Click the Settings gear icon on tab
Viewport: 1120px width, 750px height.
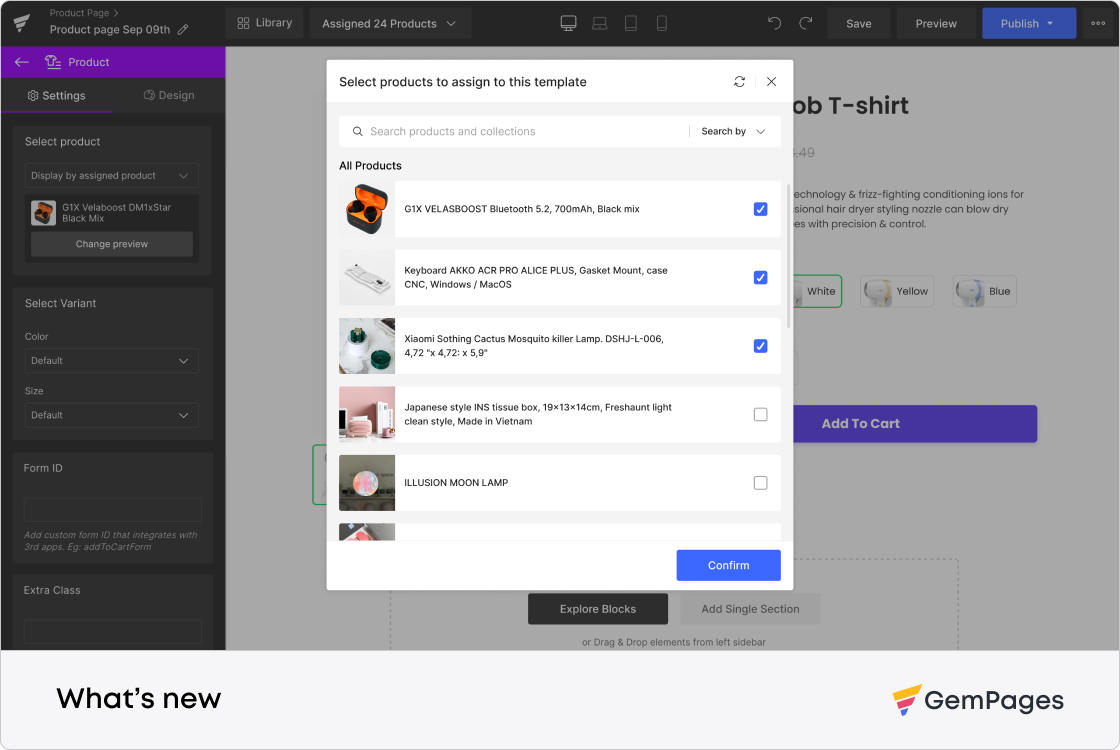(33, 96)
